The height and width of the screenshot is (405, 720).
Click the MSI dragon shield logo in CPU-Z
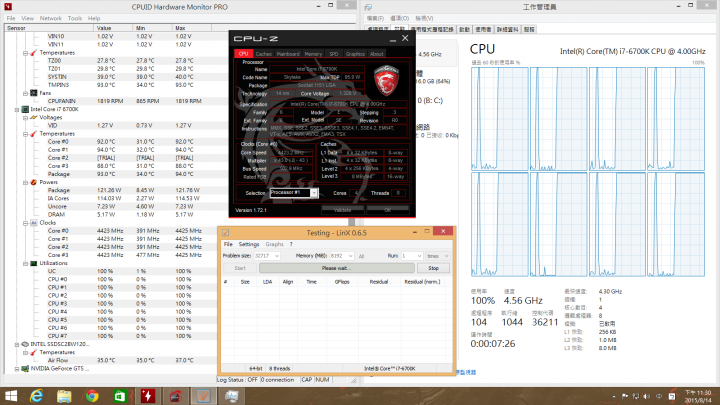click(386, 81)
